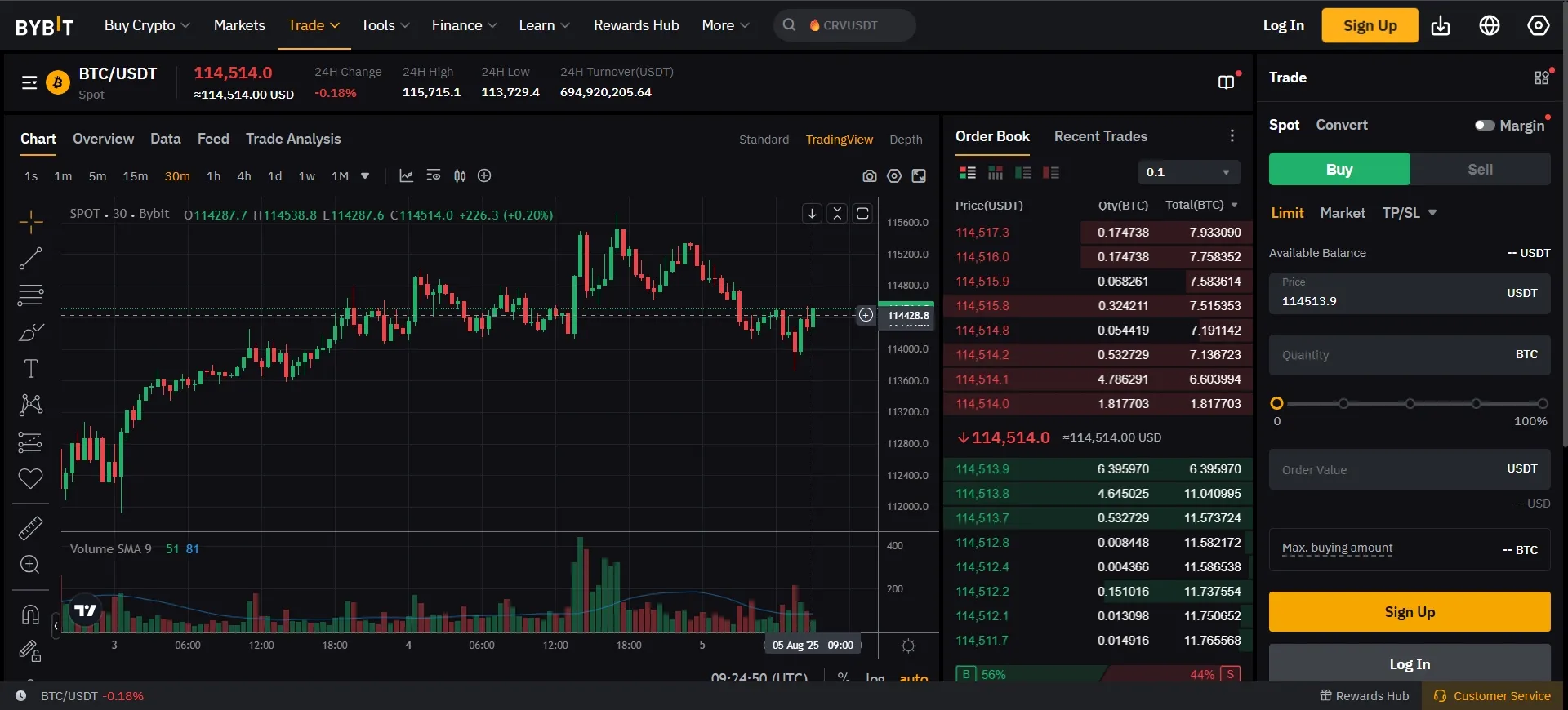Select the 15m timeframe
The image size is (1568, 710).
click(x=136, y=175)
